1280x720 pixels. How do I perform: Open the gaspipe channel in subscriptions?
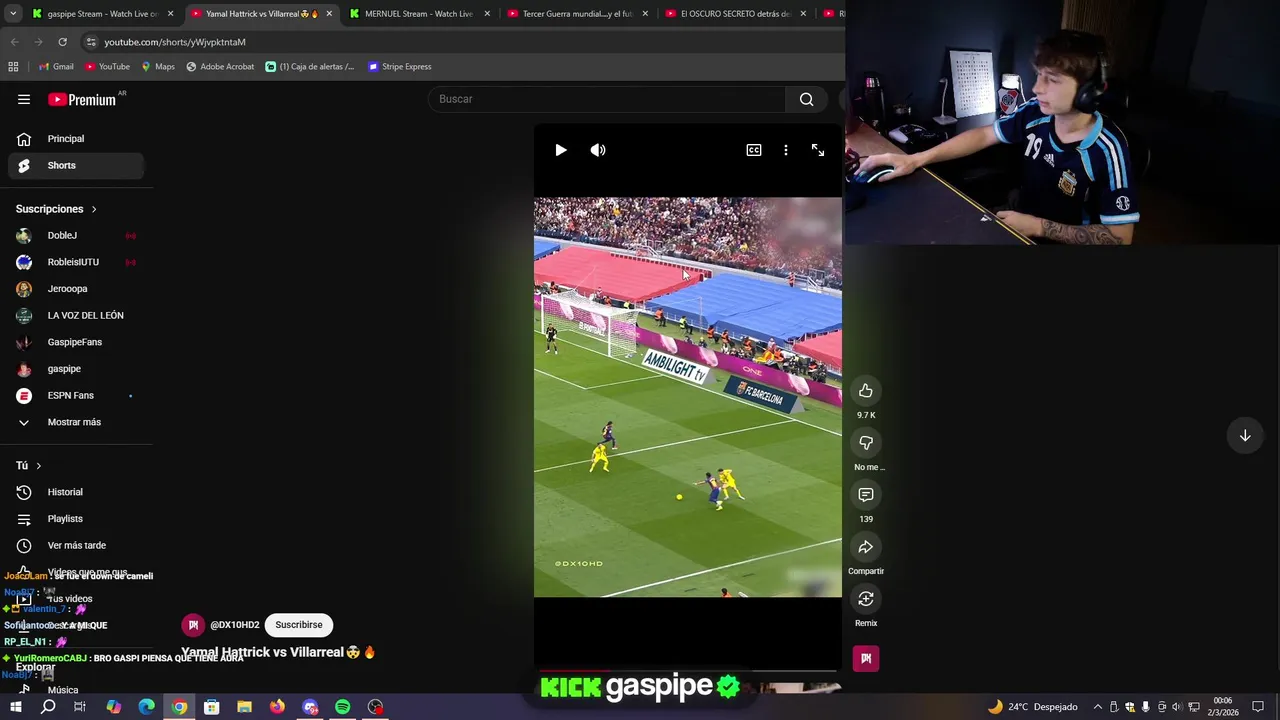coord(76,369)
